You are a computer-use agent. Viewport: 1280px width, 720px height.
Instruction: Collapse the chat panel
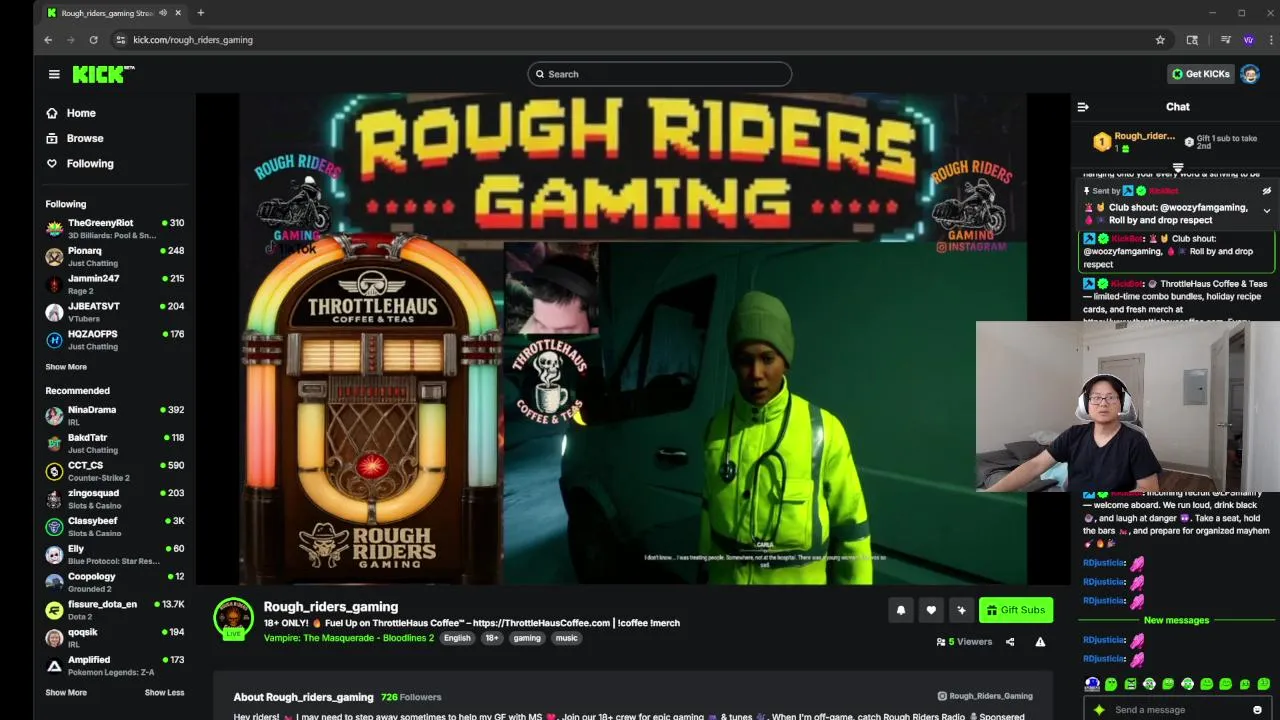coord(1083,107)
